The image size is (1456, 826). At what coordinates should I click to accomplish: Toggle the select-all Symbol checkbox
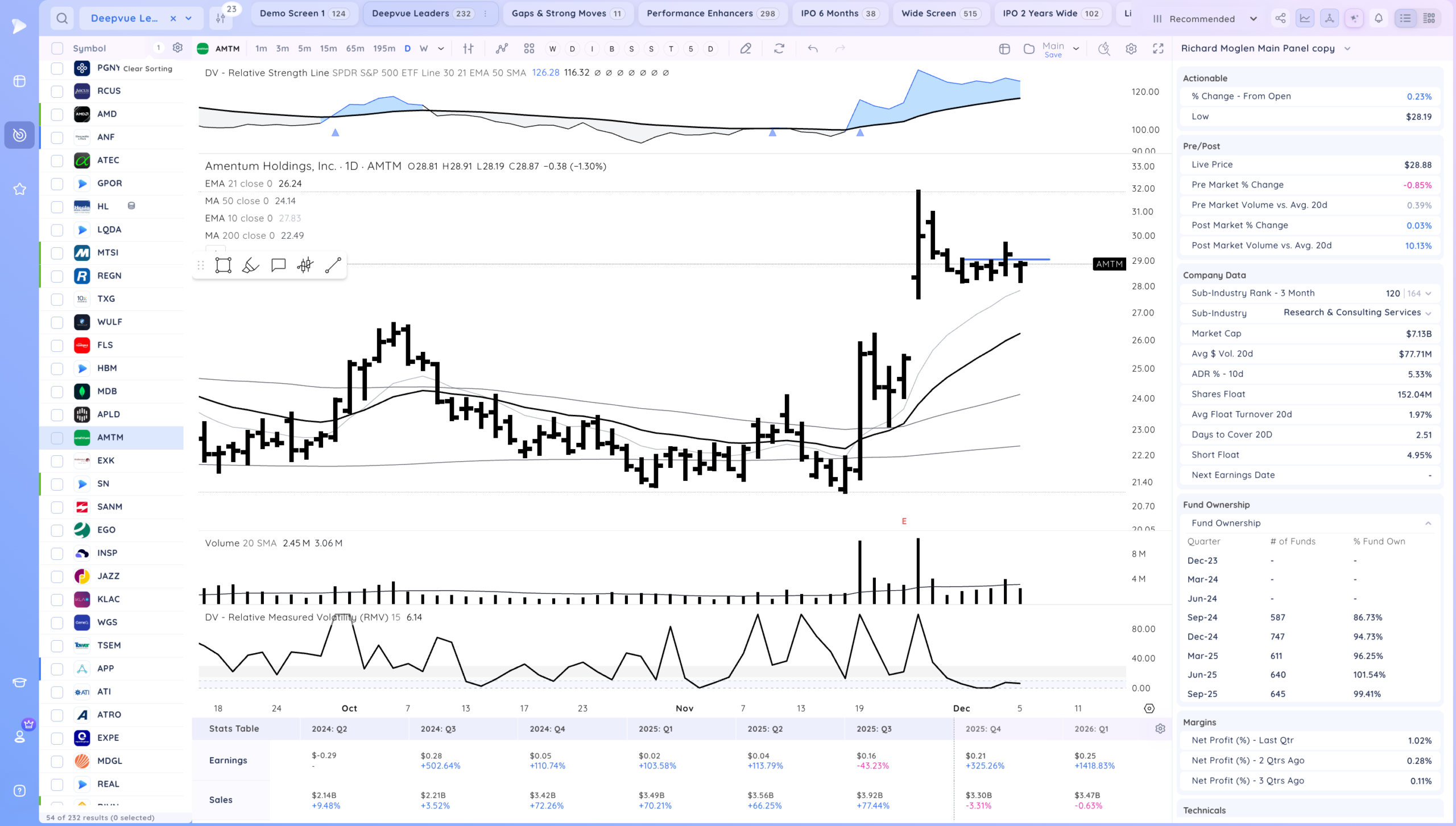[57, 48]
